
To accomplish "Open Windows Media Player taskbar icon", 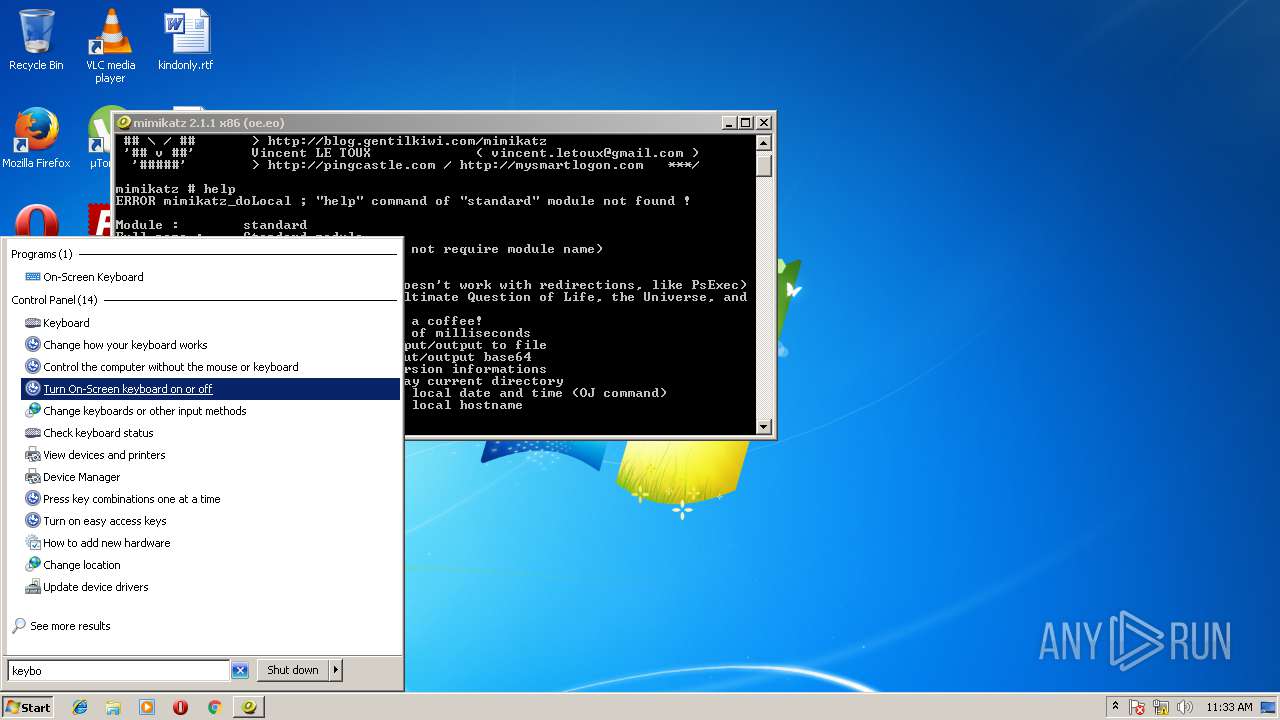I will (147, 707).
